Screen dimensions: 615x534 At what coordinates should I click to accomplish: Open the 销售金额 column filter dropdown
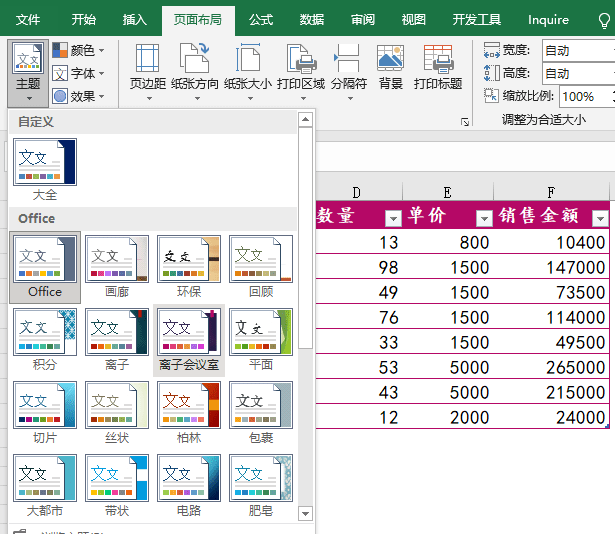[599, 218]
